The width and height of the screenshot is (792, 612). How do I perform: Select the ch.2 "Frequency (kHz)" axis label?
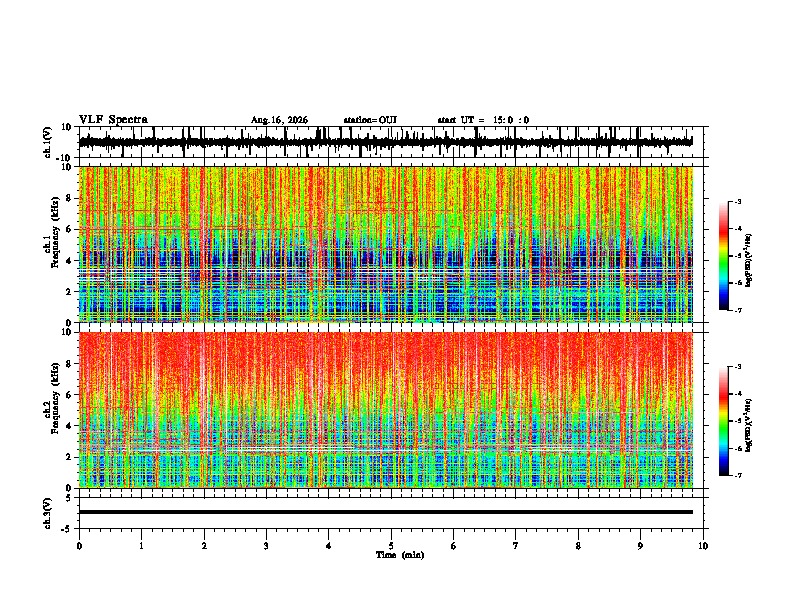55,398
